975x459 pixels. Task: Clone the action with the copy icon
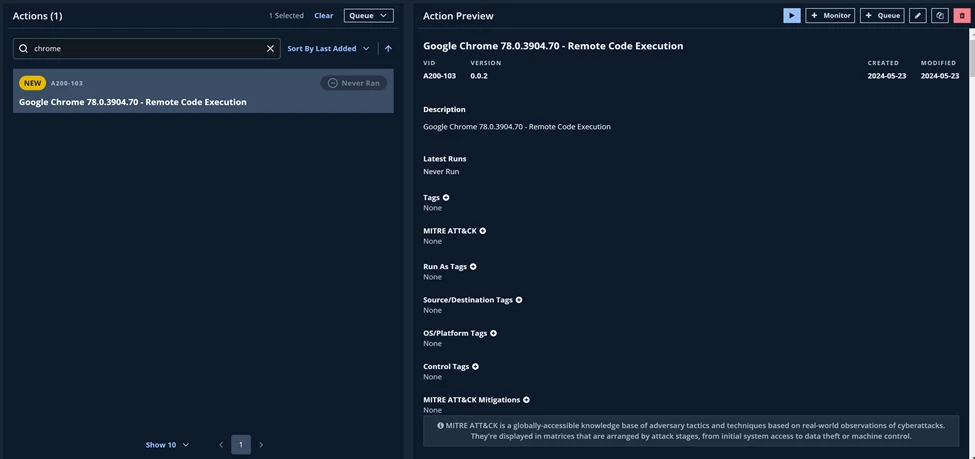940,16
